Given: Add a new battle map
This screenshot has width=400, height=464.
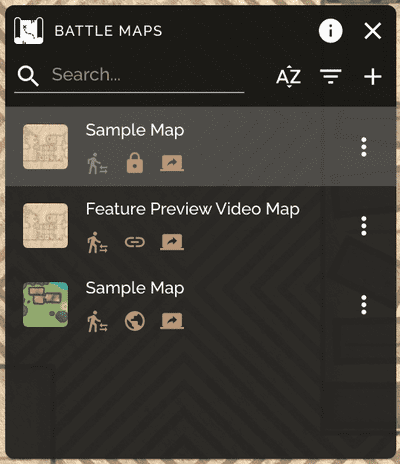Looking at the screenshot, I should click(x=373, y=77).
